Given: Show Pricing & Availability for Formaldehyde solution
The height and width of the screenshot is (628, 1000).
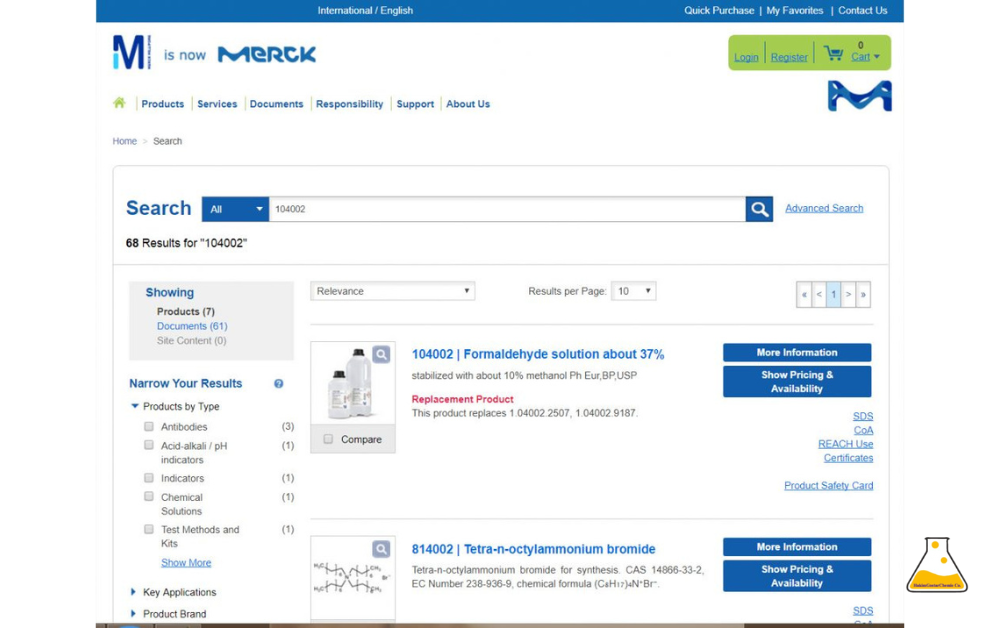Looking at the screenshot, I should 797,381.
